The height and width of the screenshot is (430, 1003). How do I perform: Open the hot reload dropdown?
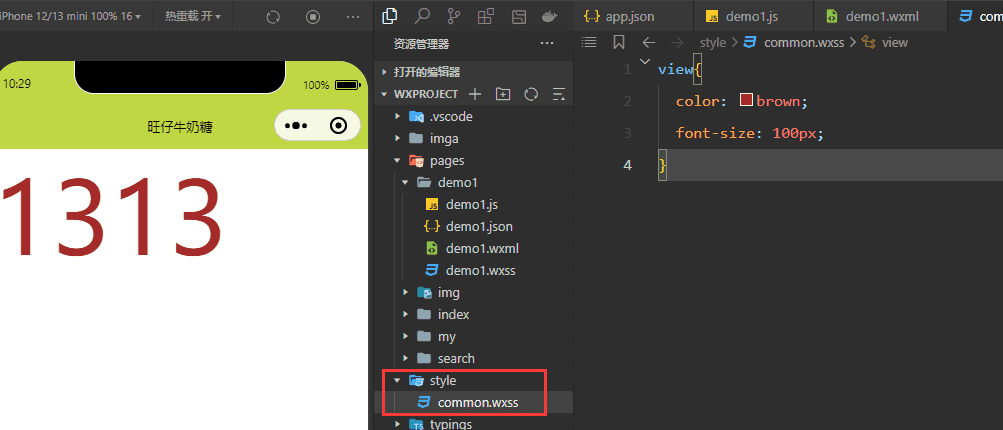[192, 17]
